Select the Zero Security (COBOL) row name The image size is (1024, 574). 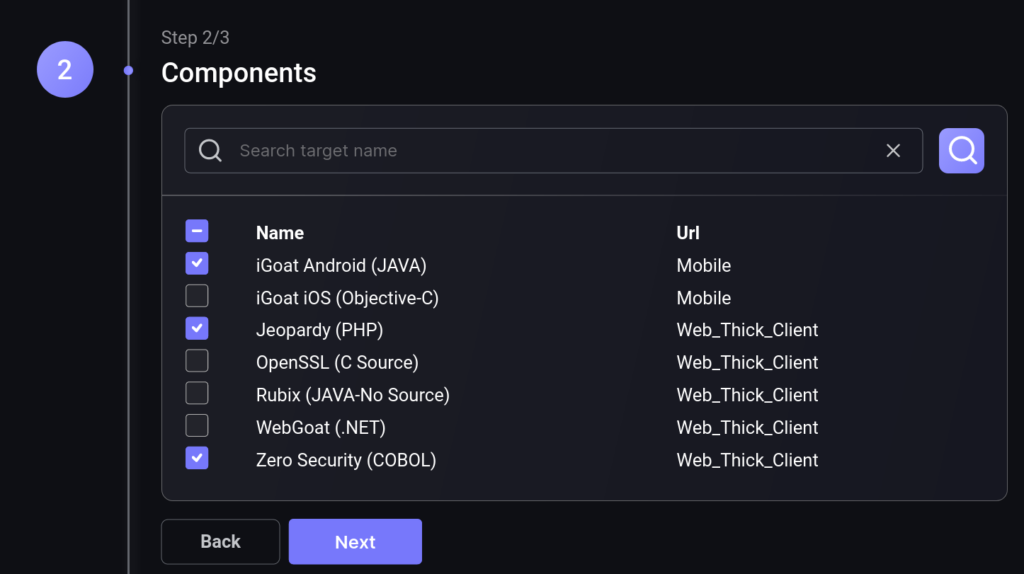[346, 460]
